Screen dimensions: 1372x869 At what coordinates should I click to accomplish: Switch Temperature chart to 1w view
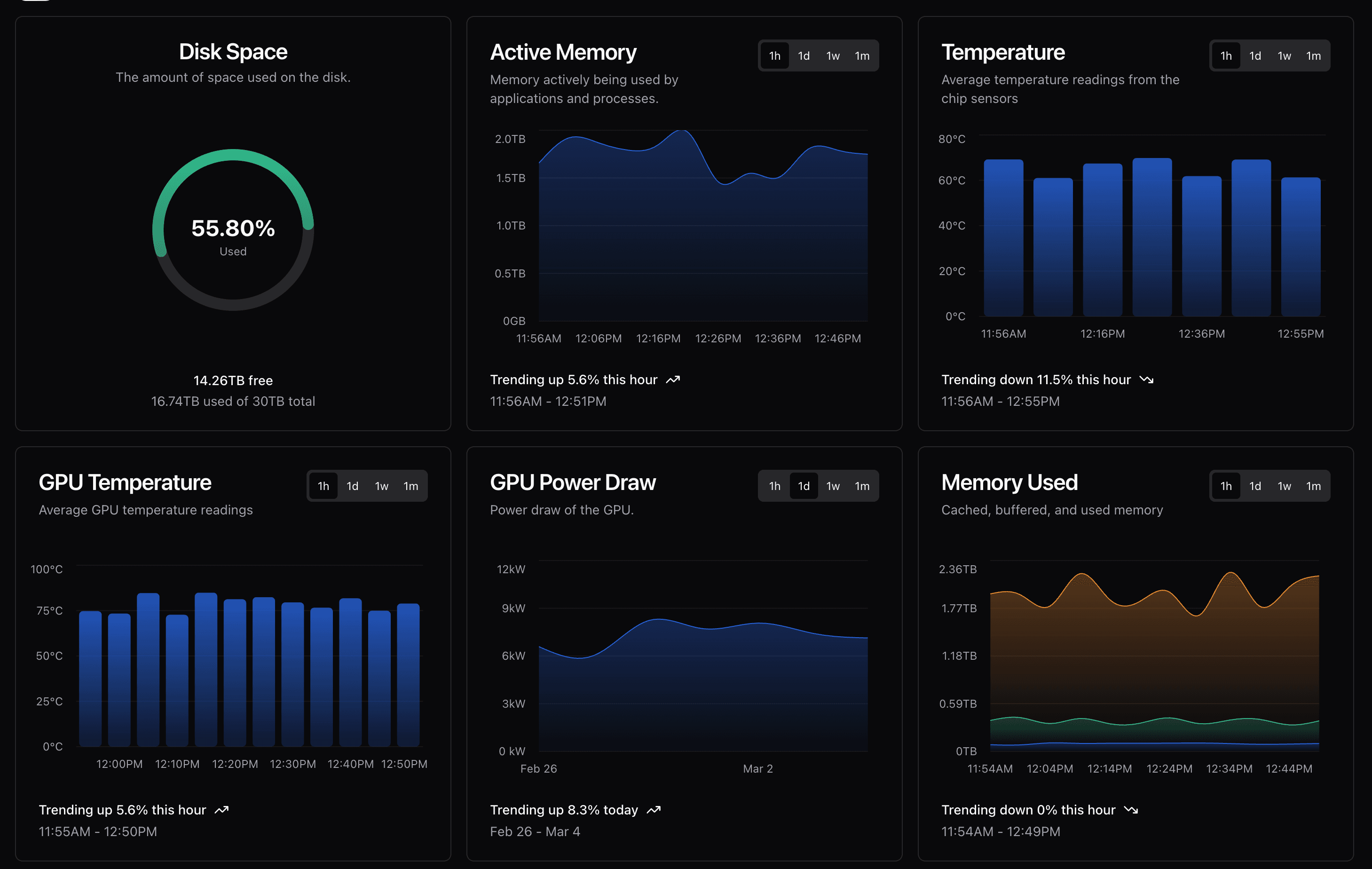tap(1284, 55)
